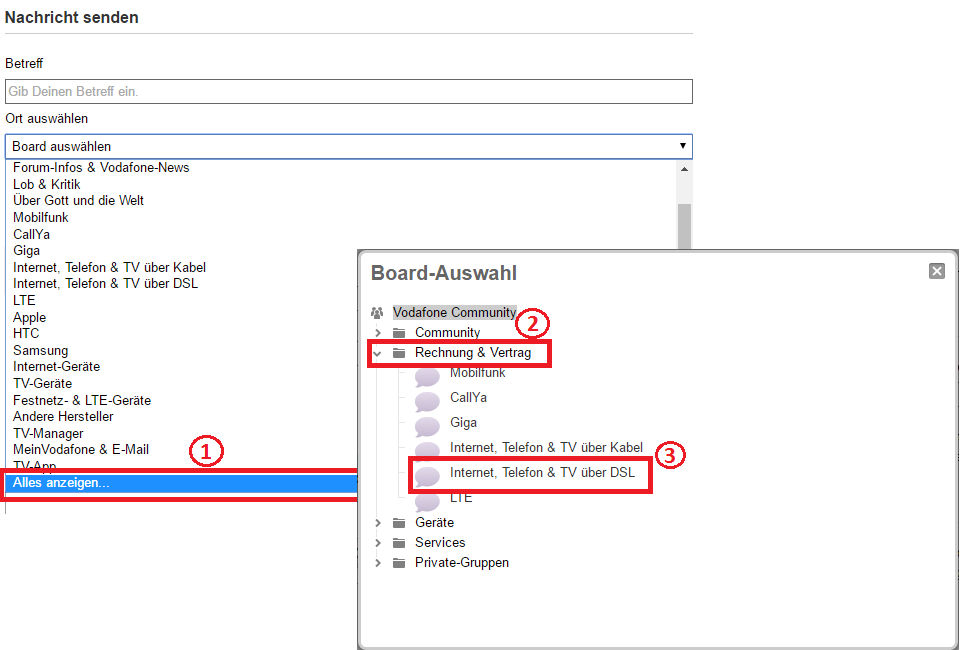Close the Board-Auswahl dialog

pos(937,271)
